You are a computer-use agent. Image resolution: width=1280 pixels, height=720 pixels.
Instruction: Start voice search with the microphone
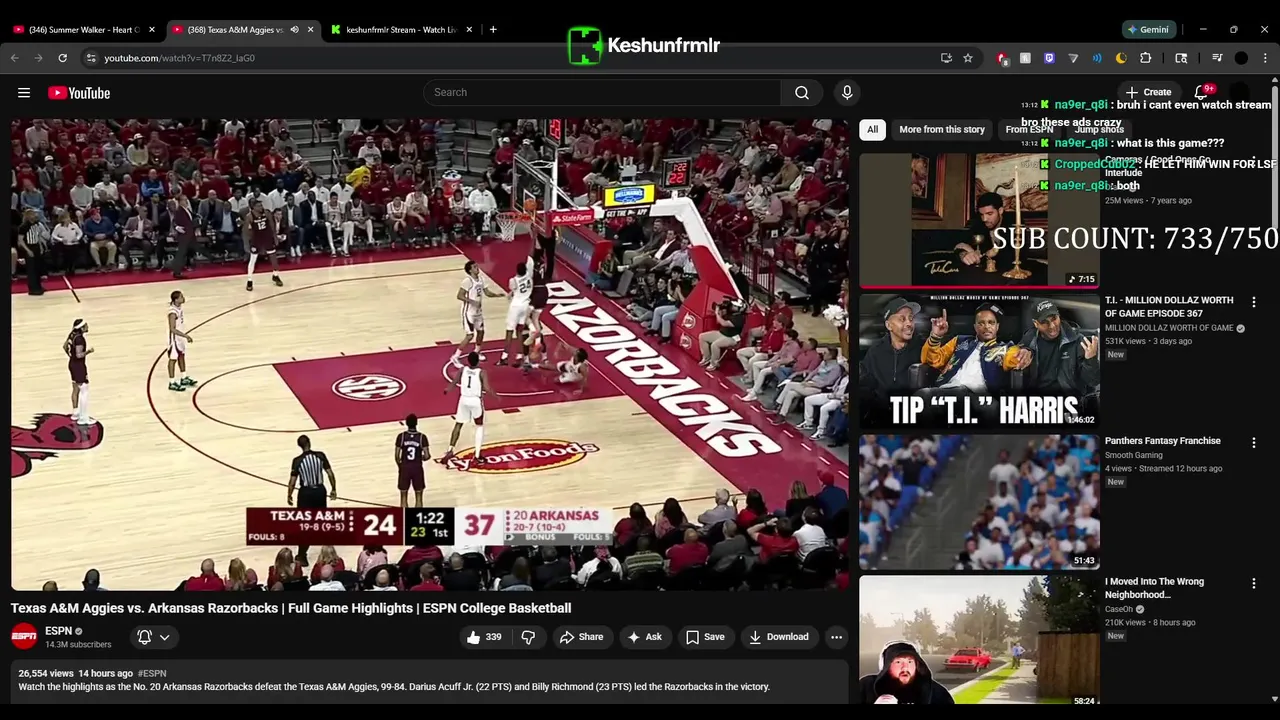(x=847, y=92)
